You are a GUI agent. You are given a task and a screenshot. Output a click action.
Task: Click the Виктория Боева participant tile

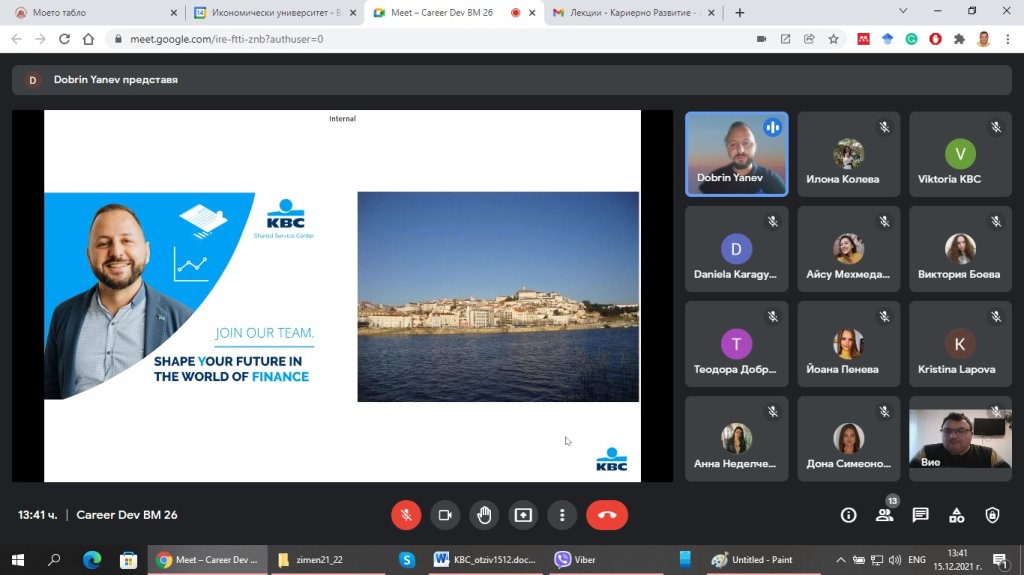tap(960, 249)
